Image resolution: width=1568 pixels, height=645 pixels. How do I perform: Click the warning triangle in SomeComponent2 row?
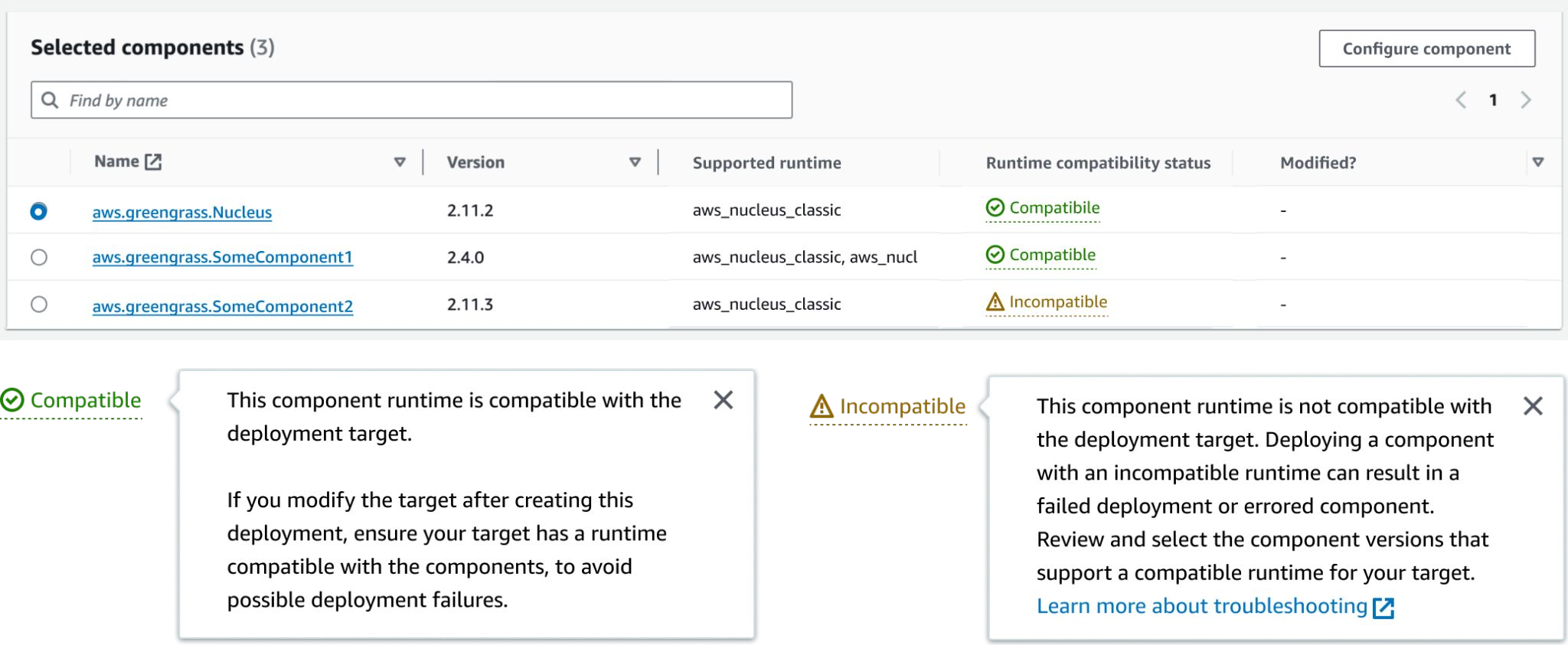995,302
